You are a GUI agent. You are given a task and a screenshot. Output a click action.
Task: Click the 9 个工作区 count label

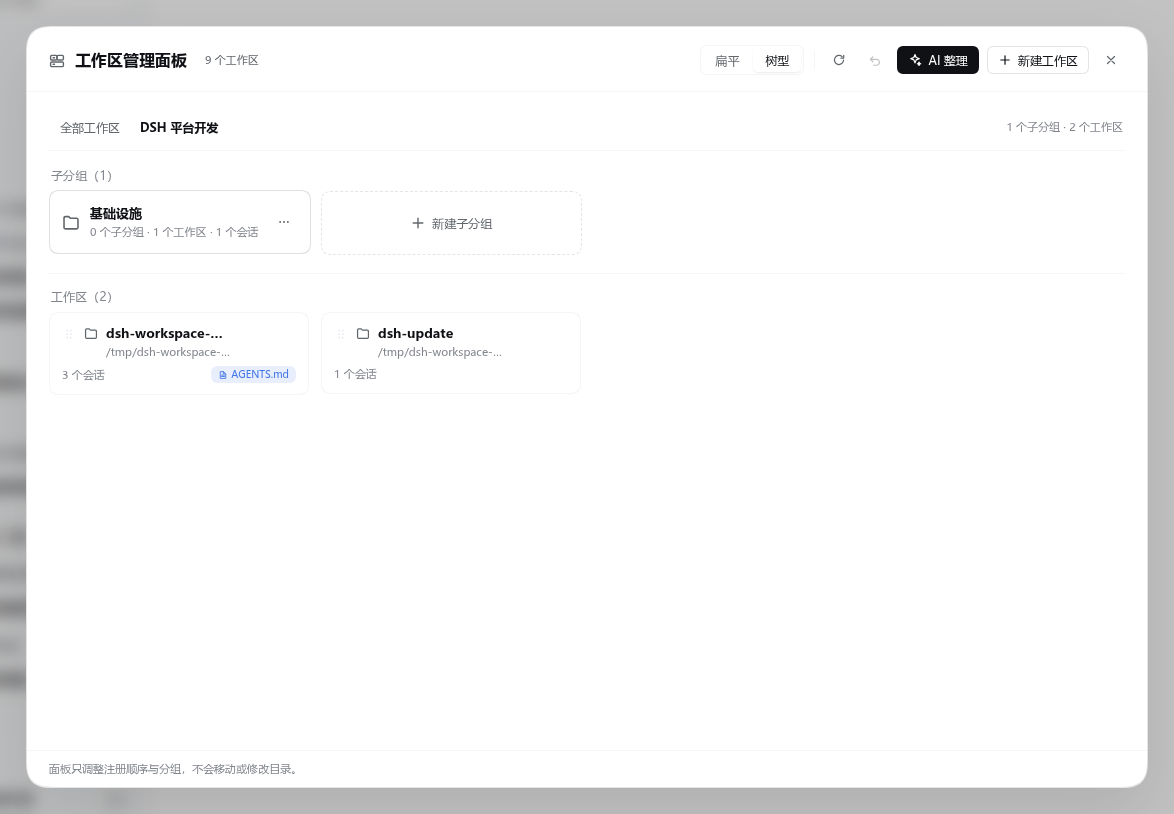click(x=231, y=60)
